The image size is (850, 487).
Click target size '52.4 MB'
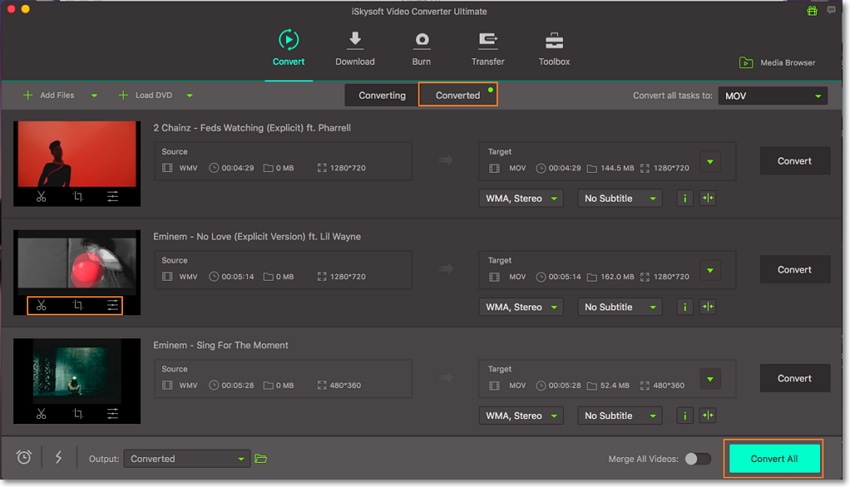[615, 385]
